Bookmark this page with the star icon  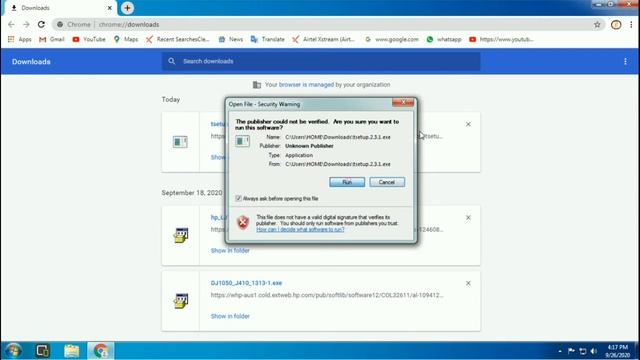597,24
